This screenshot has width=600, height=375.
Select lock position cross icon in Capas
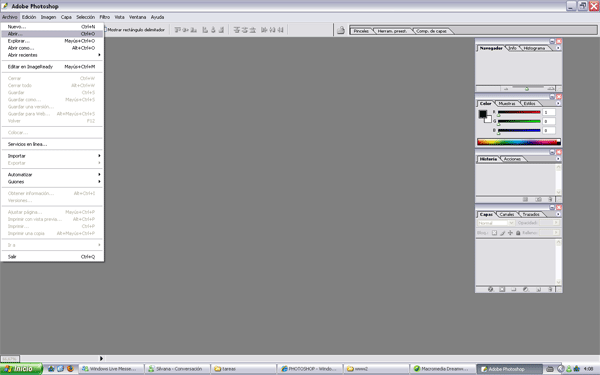pyautogui.click(x=510, y=233)
